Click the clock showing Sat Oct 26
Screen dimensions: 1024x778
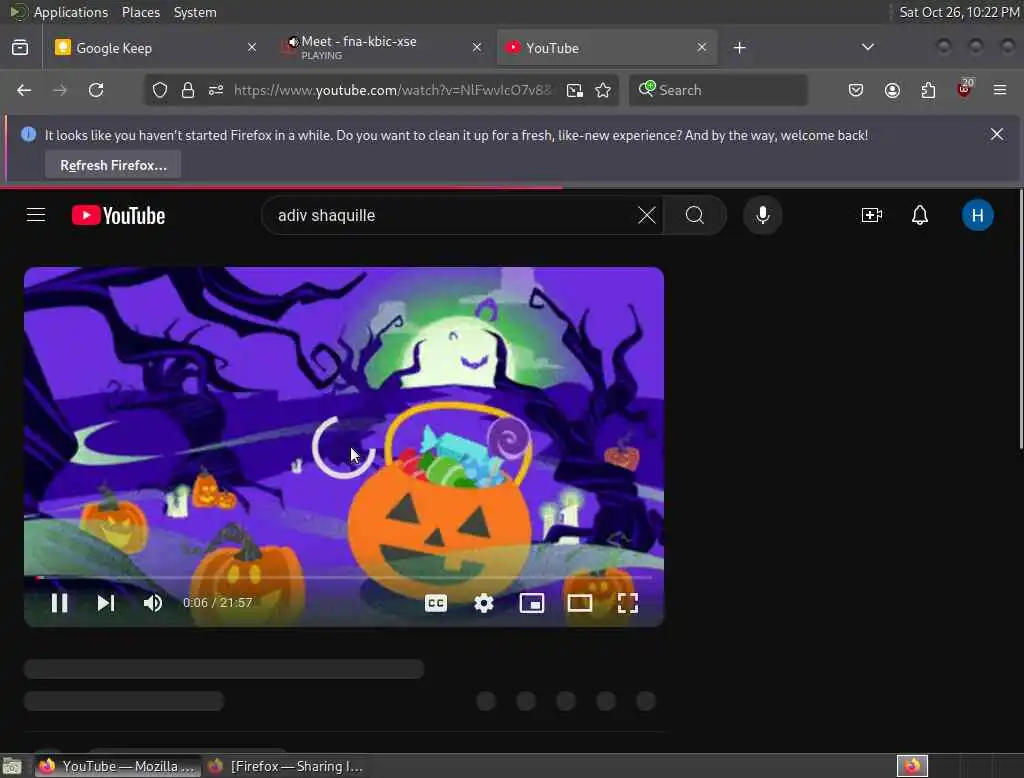coord(959,12)
